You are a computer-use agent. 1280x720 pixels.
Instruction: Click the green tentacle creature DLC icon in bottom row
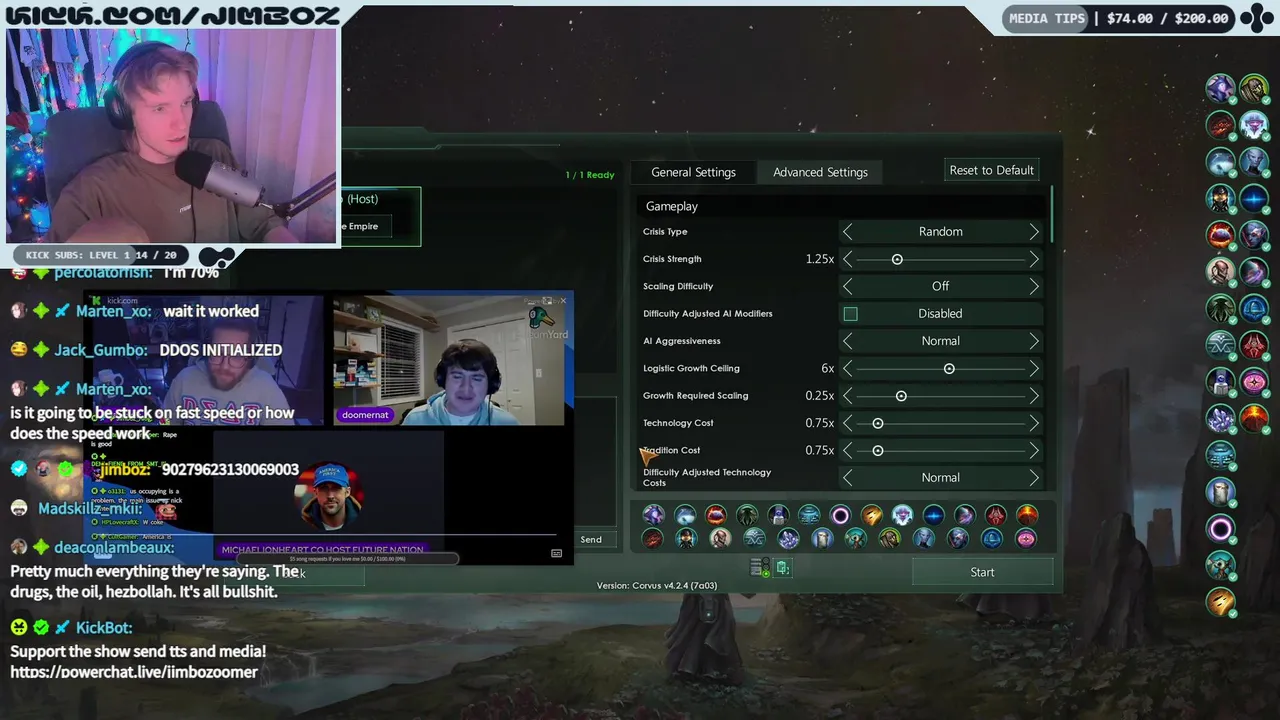tap(747, 515)
